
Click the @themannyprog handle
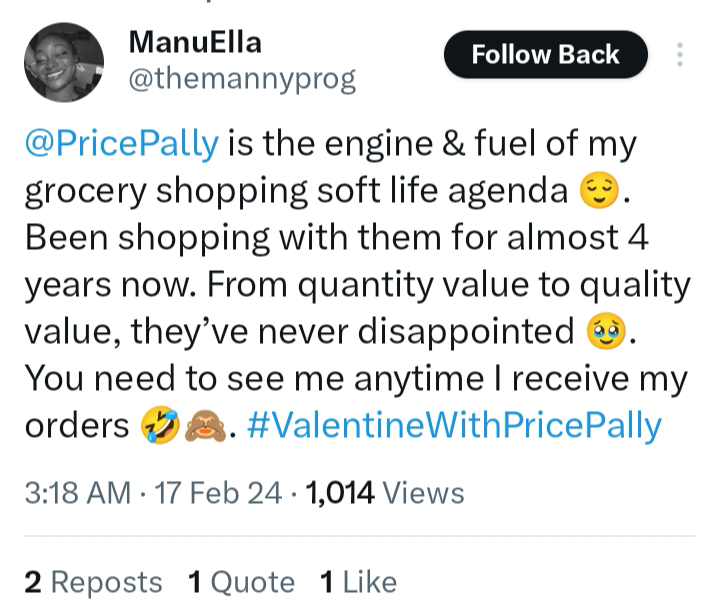[x=242, y=79]
